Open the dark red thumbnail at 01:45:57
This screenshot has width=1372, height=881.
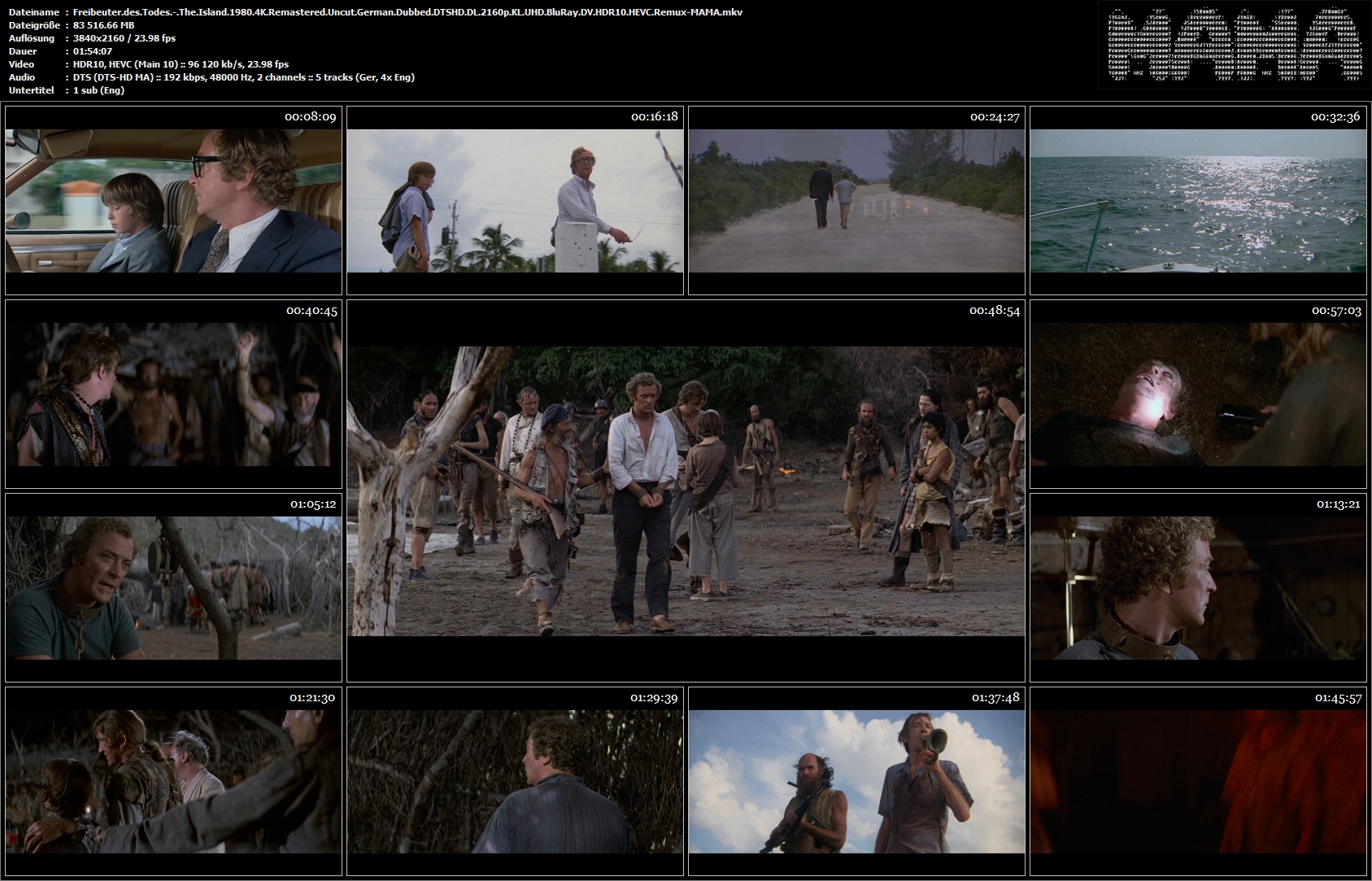click(x=1198, y=781)
